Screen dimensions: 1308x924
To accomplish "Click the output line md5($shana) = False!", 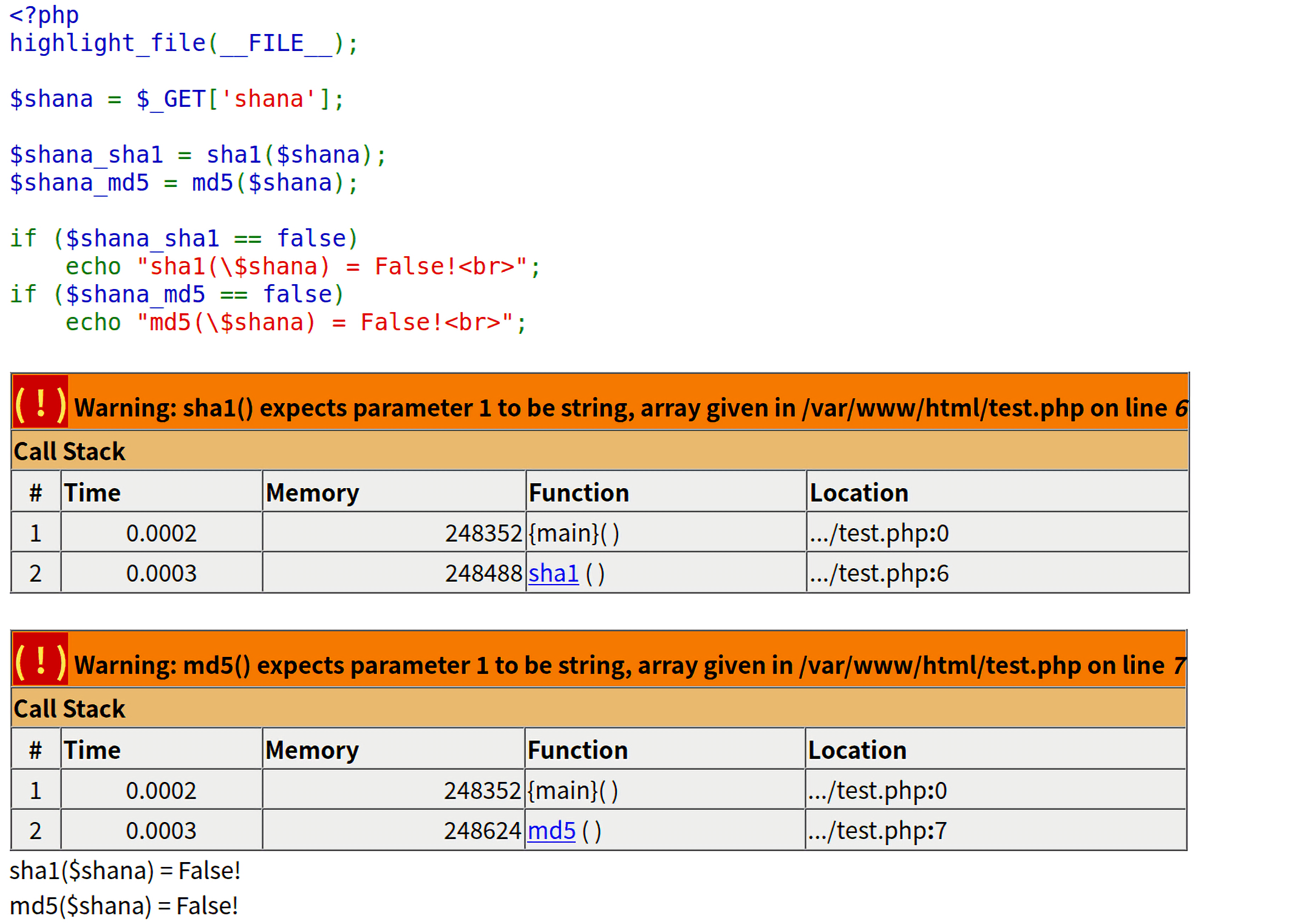I will pyautogui.click(x=124, y=906).
